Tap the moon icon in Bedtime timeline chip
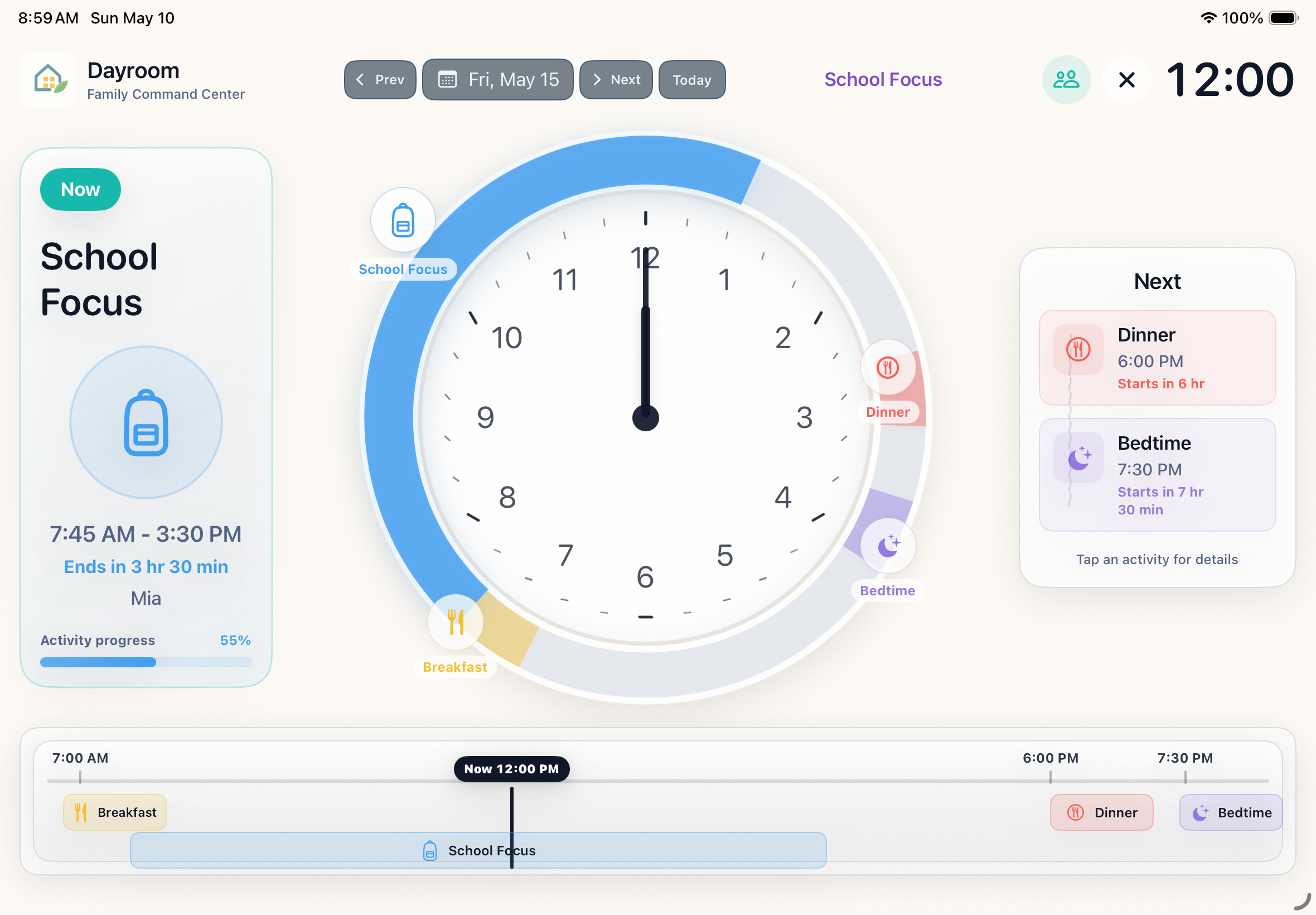Viewport: 1316px width, 915px height. tap(1200, 812)
